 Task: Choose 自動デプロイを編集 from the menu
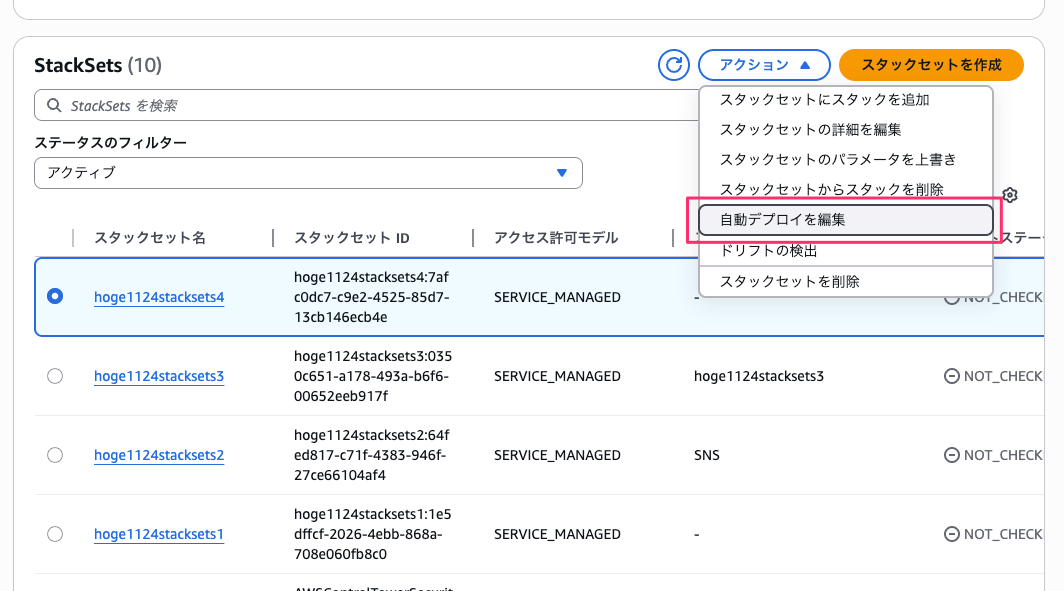pyautogui.click(x=844, y=219)
